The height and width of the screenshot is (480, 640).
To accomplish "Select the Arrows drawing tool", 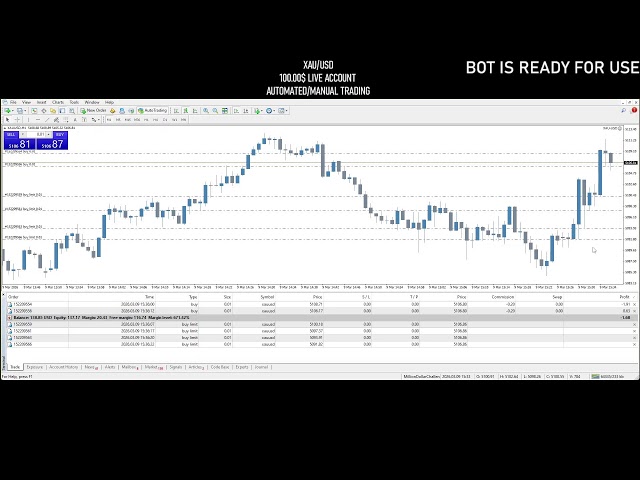I will pyautogui.click(x=93, y=120).
